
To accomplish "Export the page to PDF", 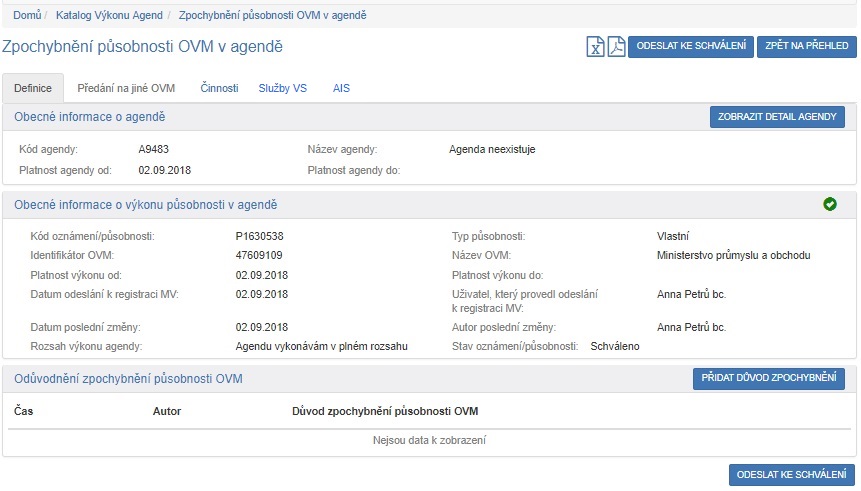I will (x=615, y=47).
